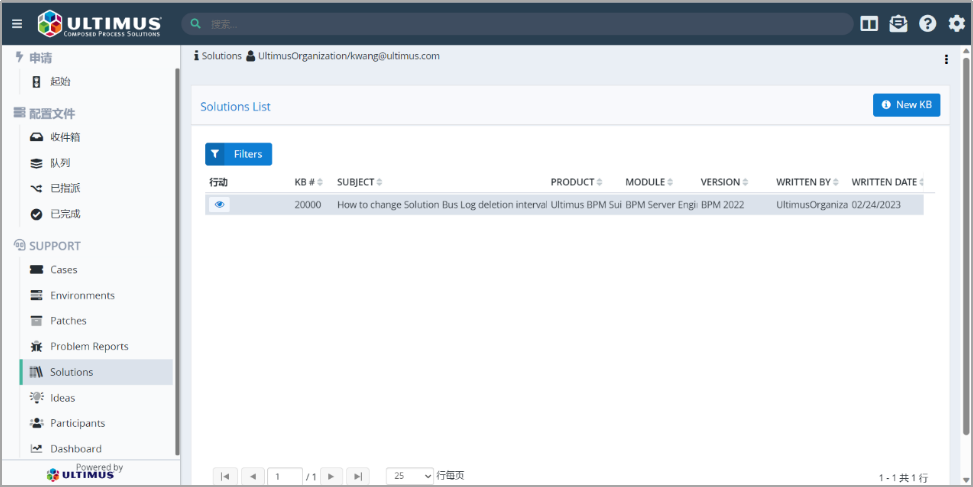
Task: Click the 02/24/2023 written date cell
Action: coord(876,205)
